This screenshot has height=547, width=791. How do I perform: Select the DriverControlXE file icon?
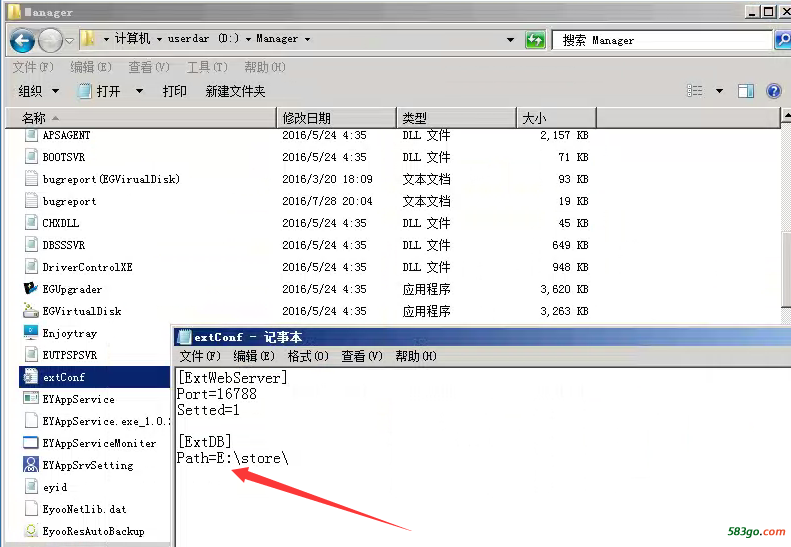[31, 266]
